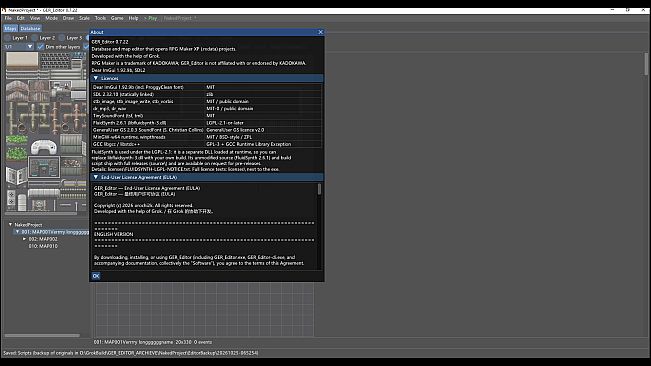651x366 pixels.
Task: Click 'GPL-3 + GCC Runtime Library Exception' cell
Action: 248,144
